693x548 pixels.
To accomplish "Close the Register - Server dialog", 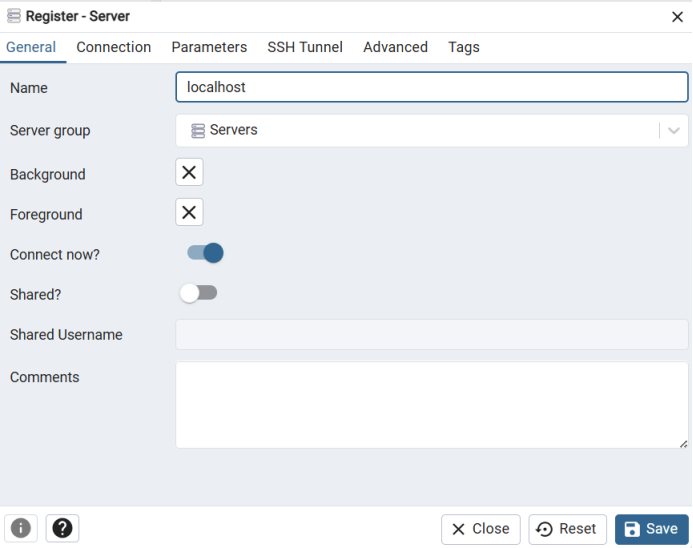I will [x=677, y=16].
